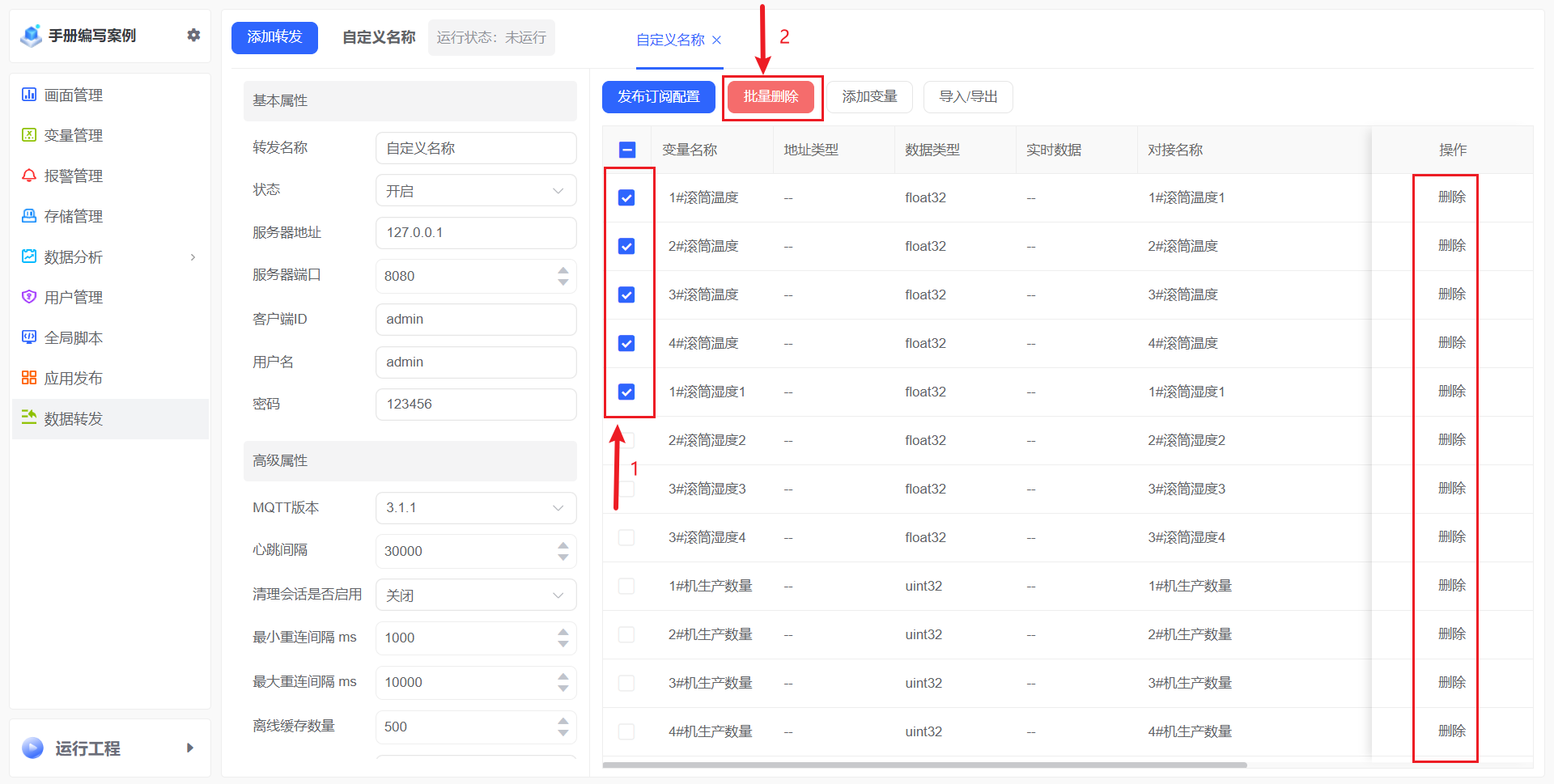Screen dimensions: 1554x784
Task: Select 数据转发 menu item
Action: [74, 419]
